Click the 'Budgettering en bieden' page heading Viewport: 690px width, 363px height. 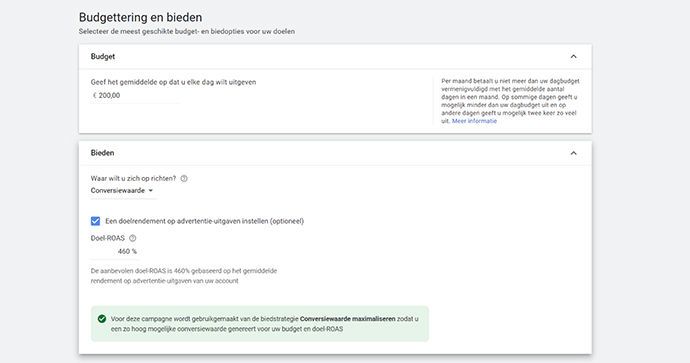pyautogui.click(x=140, y=17)
